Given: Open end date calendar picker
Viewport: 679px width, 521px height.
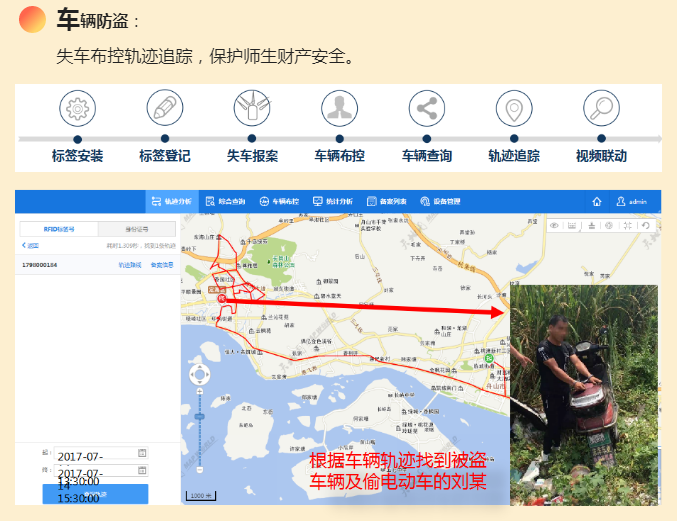Looking at the screenshot, I should [x=142, y=471].
